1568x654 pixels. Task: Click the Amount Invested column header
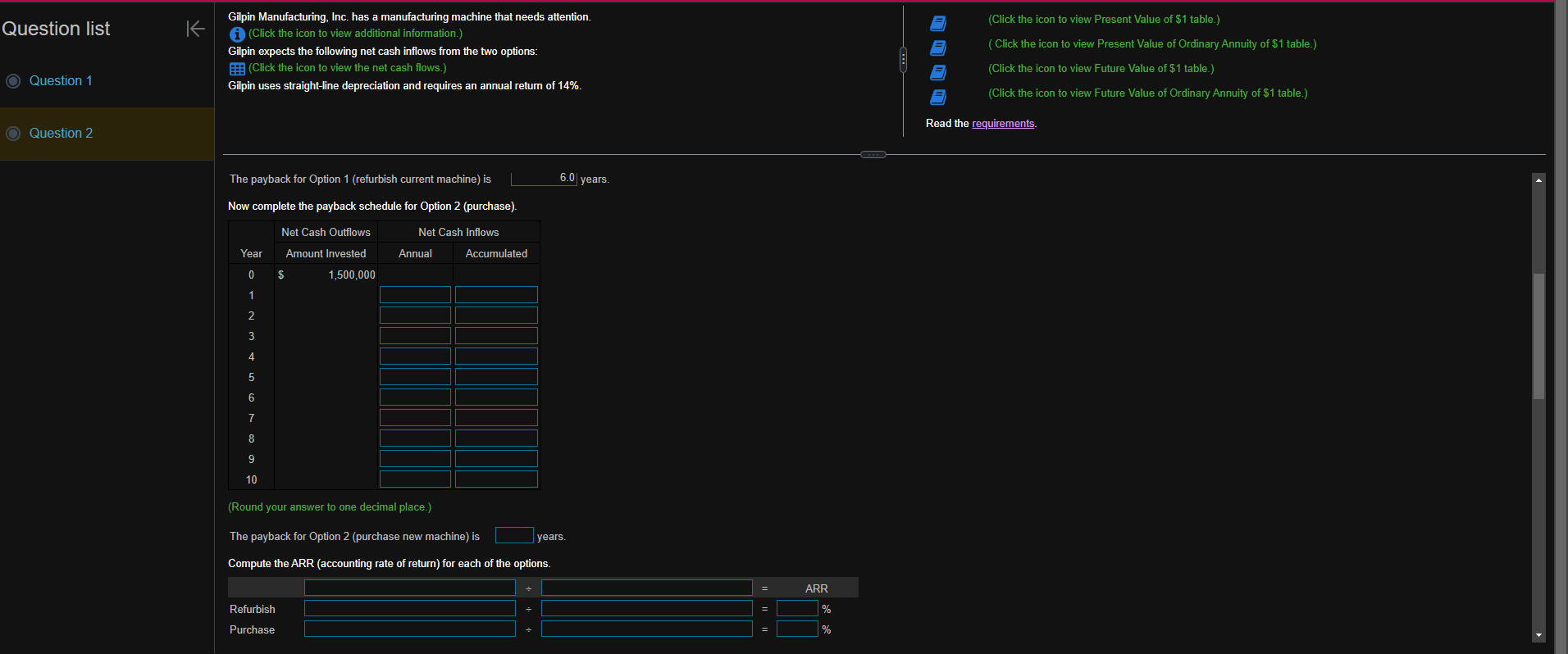[x=326, y=254]
